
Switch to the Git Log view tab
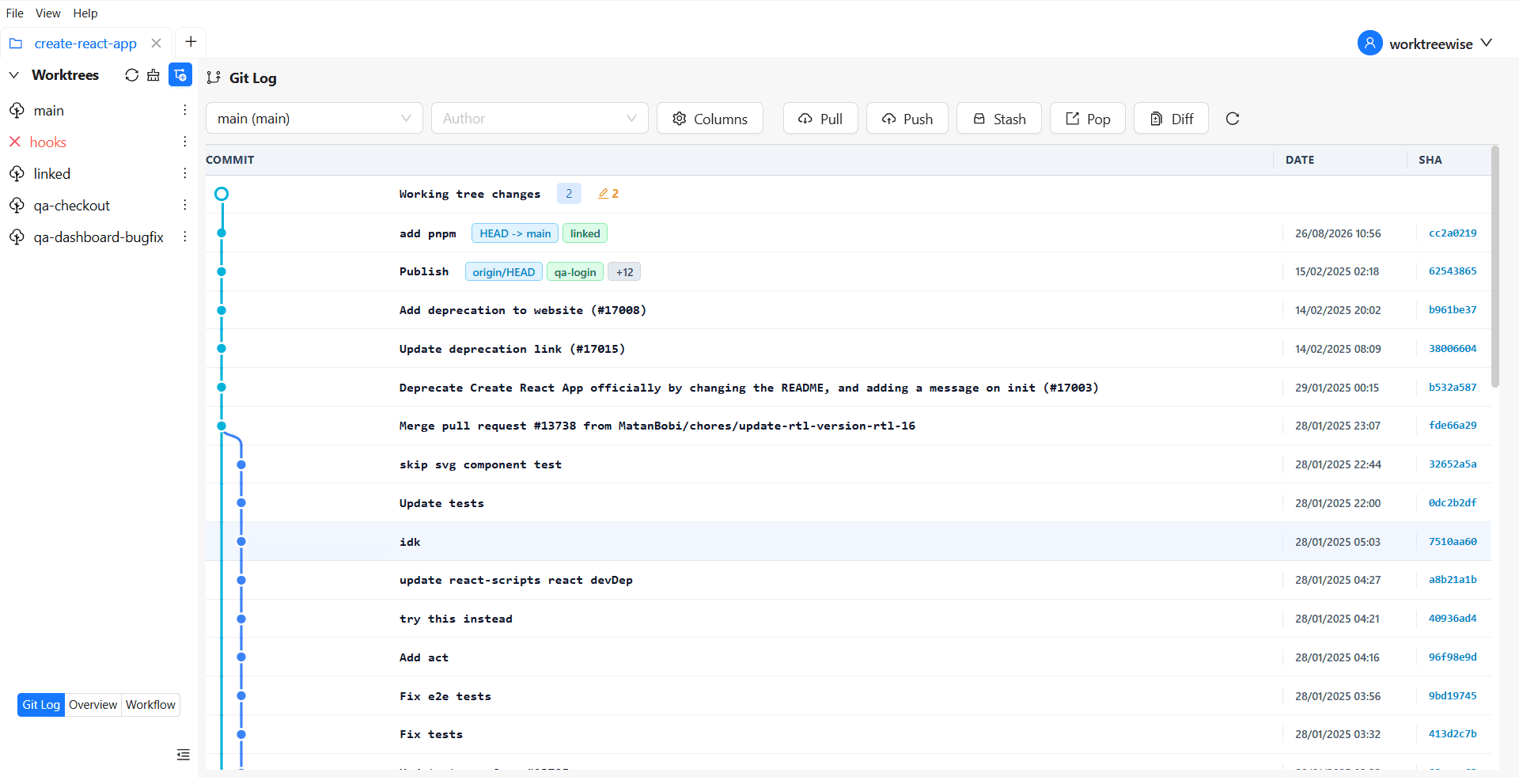point(41,705)
